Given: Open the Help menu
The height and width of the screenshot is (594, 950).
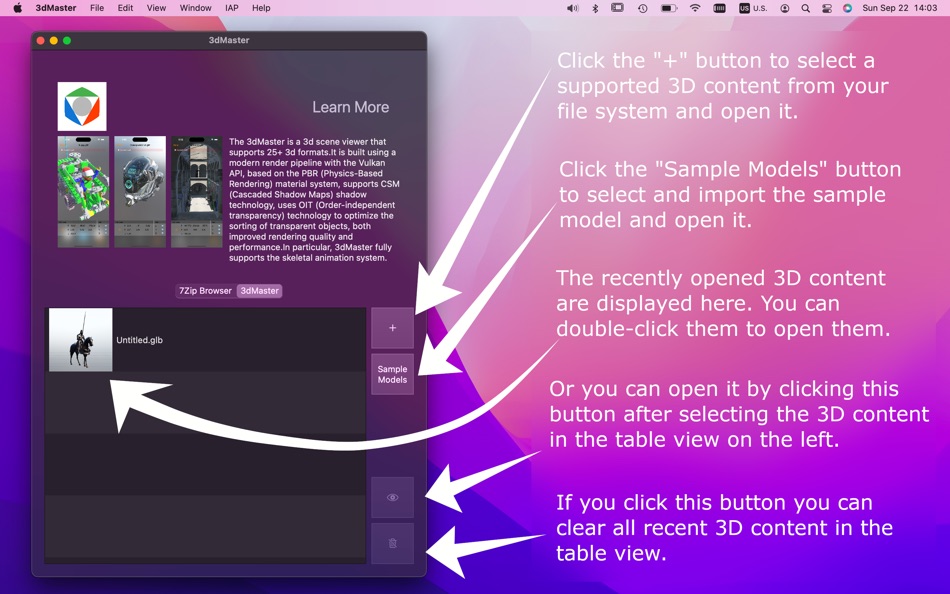Looking at the screenshot, I should 261,8.
